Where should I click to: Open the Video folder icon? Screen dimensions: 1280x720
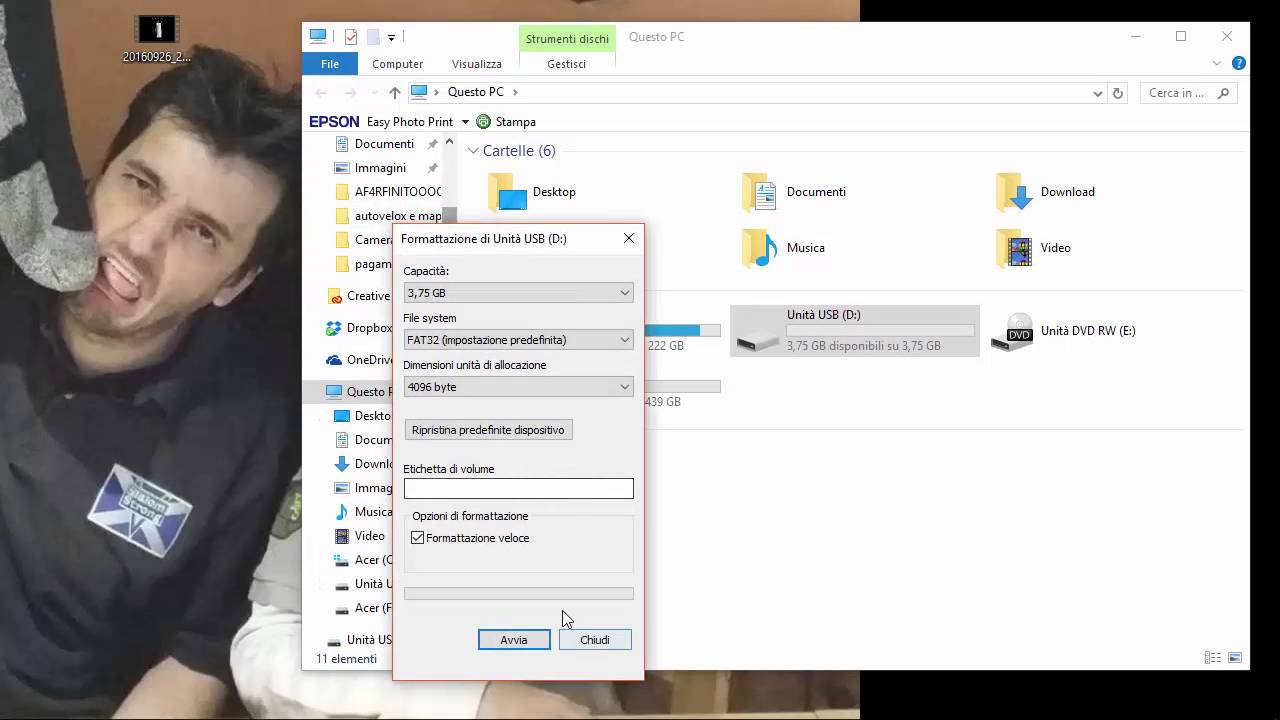(1014, 248)
